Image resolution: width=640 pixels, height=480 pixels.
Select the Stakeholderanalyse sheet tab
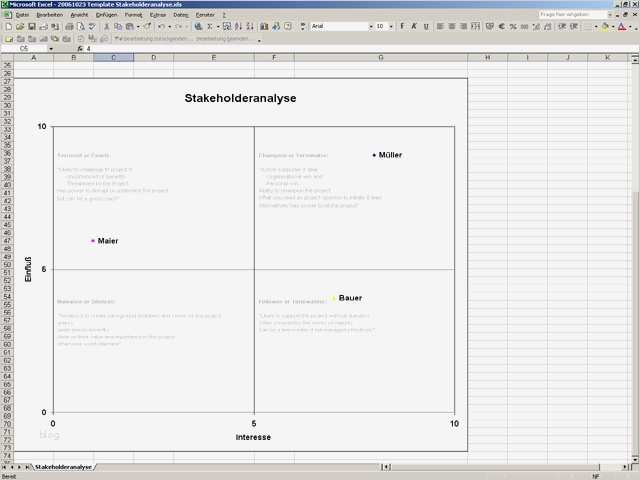tap(63, 467)
